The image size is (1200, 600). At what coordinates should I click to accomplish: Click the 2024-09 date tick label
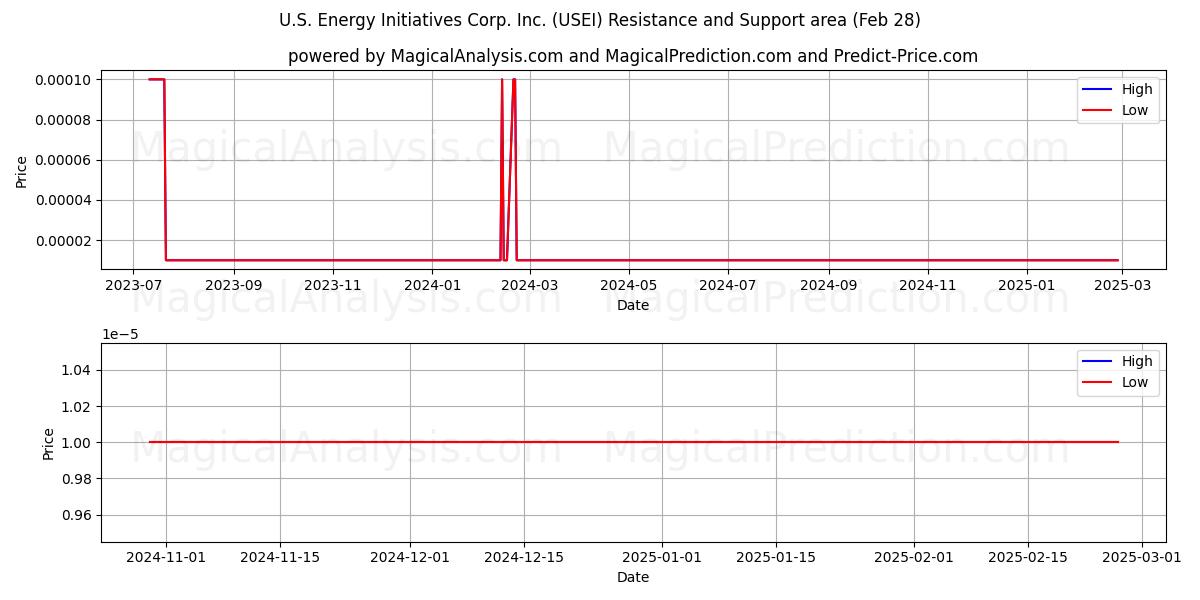pyautogui.click(x=829, y=285)
